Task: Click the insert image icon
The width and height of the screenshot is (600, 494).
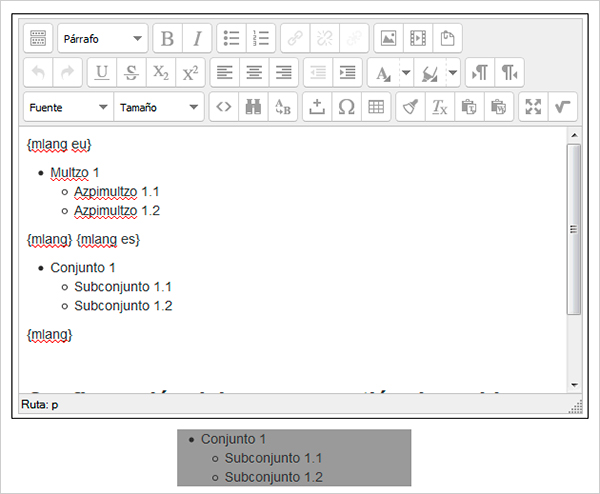Action: (x=388, y=39)
